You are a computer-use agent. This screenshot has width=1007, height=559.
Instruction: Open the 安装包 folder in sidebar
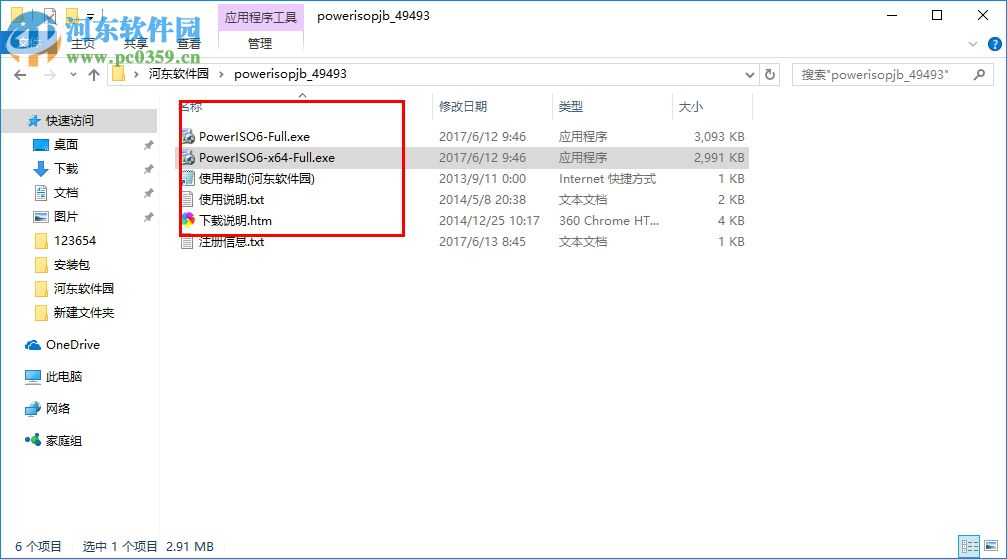coord(71,265)
